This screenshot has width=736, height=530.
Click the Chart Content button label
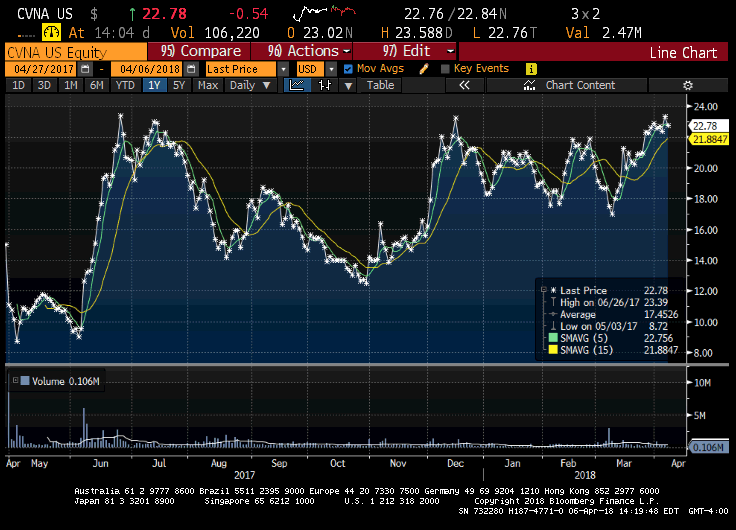[x=580, y=85]
